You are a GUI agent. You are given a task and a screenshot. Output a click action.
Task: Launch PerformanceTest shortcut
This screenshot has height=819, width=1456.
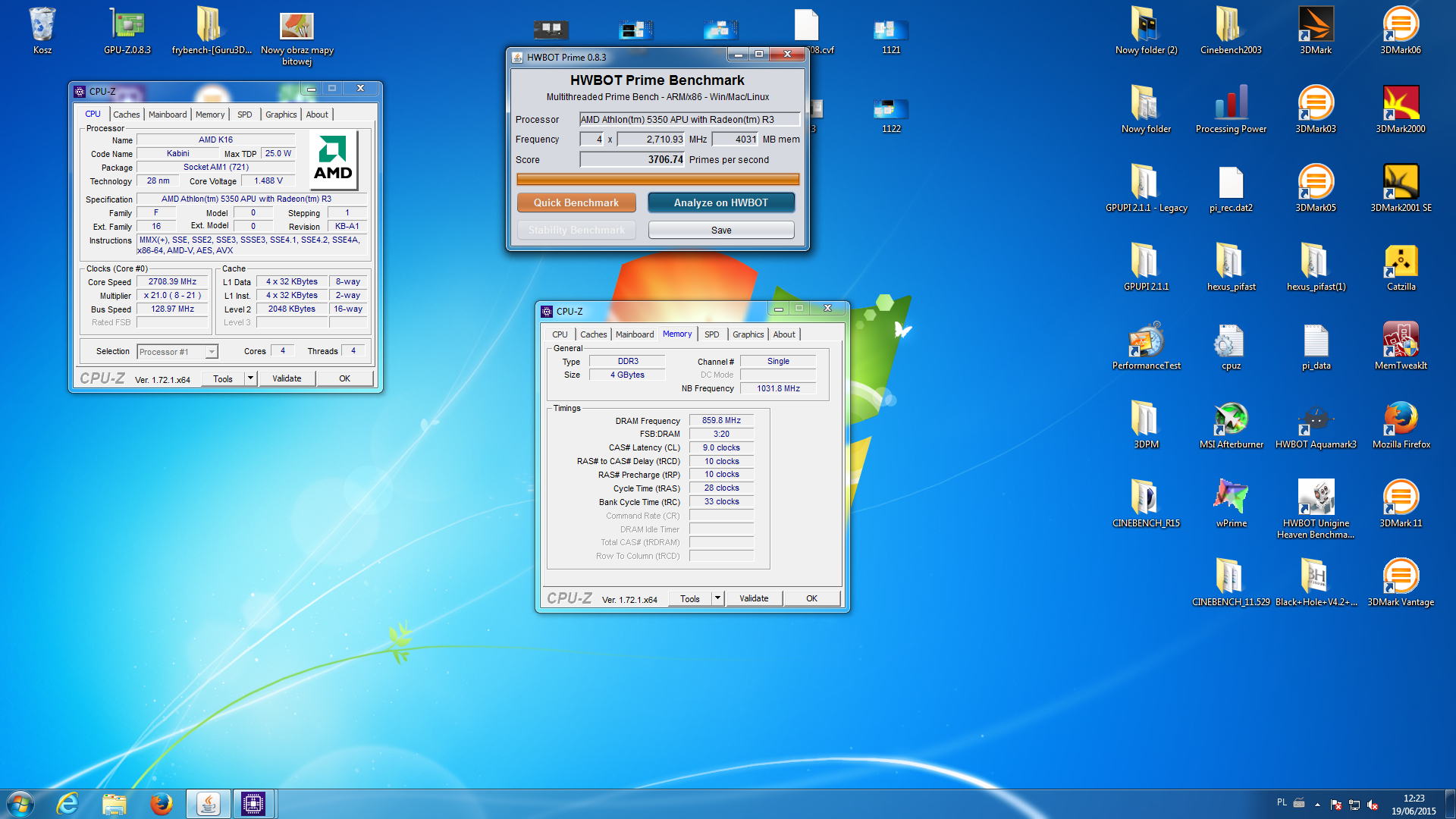[1146, 347]
